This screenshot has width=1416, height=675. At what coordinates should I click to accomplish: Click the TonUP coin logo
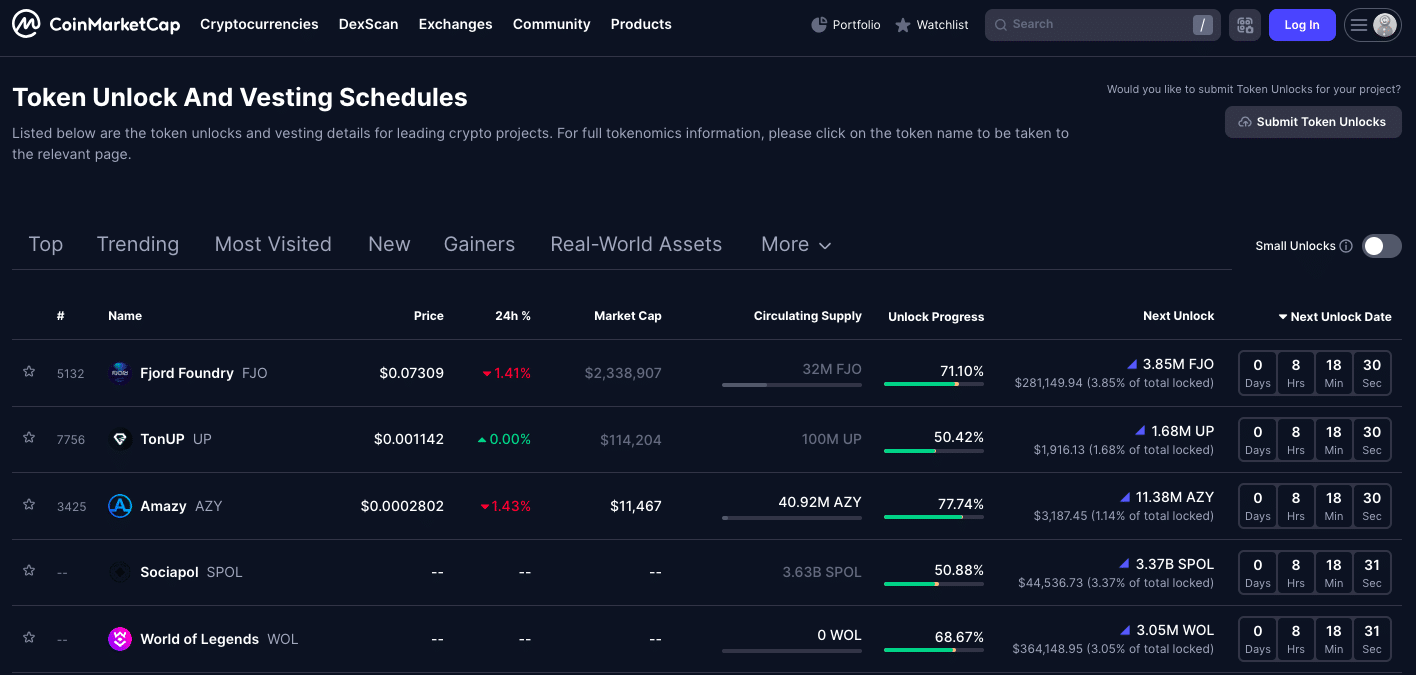120,439
